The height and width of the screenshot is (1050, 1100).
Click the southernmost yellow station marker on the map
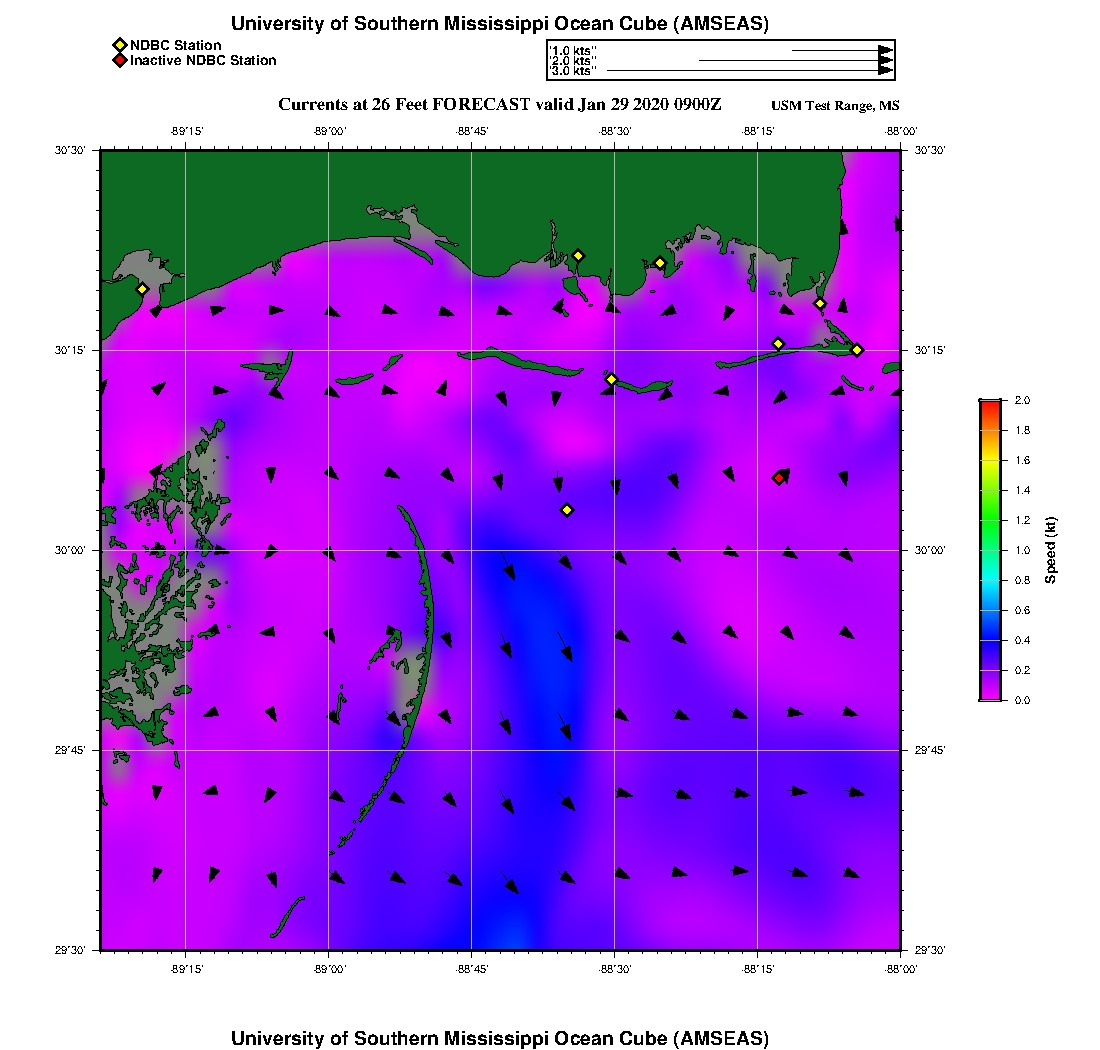pos(567,510)
